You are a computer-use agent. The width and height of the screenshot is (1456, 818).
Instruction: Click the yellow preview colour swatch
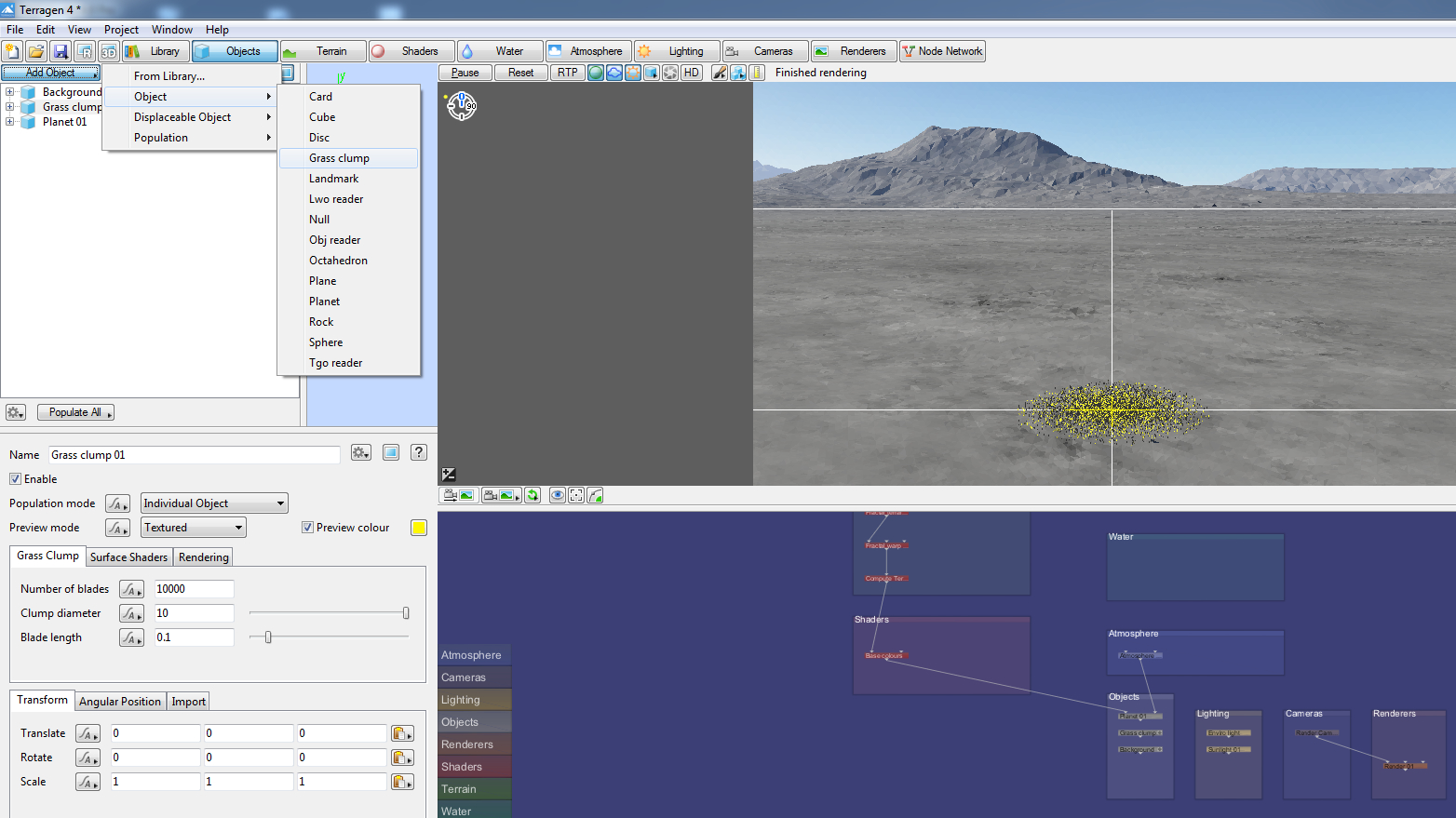[419, 528]
